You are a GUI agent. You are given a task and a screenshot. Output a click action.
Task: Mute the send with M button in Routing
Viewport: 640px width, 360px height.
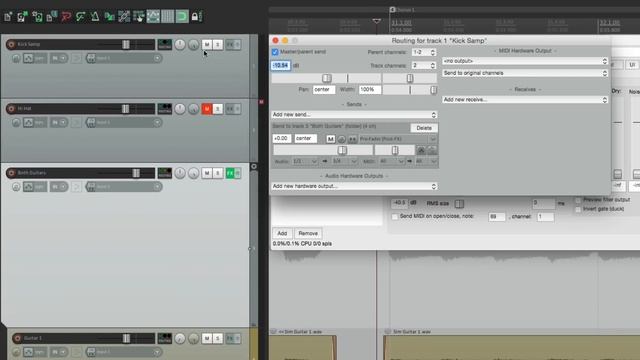tap(330, 139)
